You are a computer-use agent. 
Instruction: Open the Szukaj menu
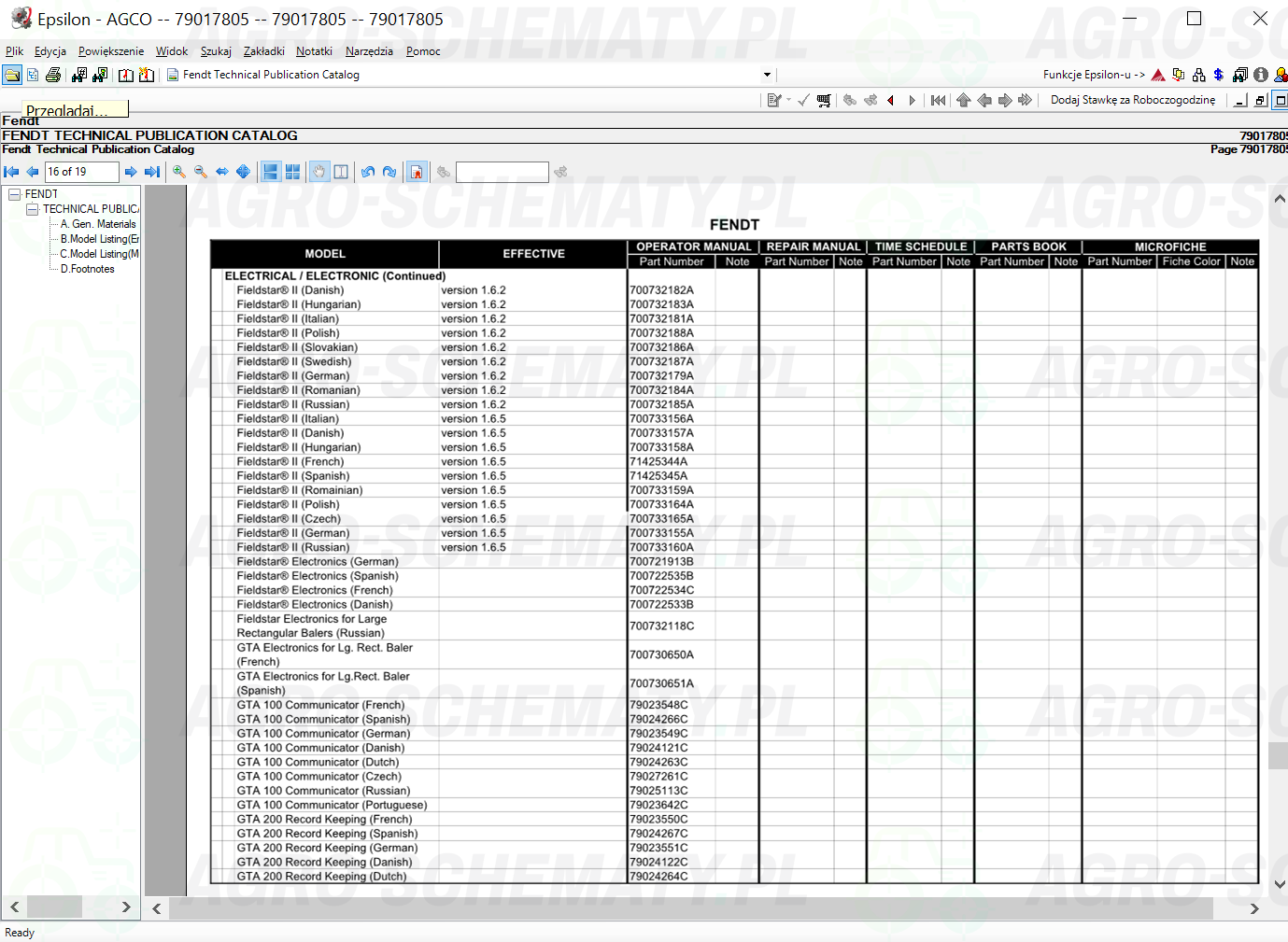click(x=216, y=51)
